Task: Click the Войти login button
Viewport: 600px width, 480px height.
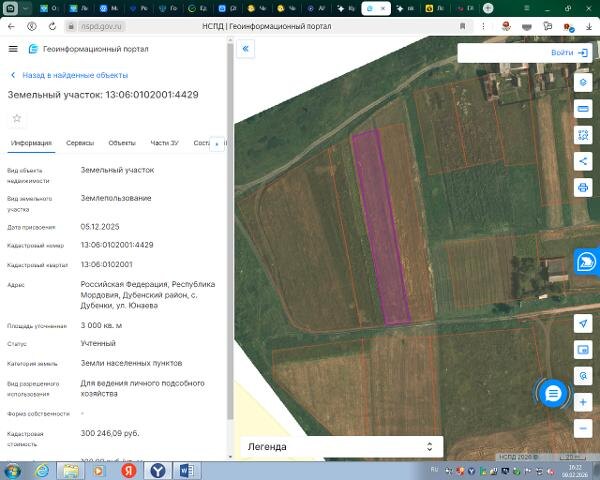Action: (x=569, y=53)
